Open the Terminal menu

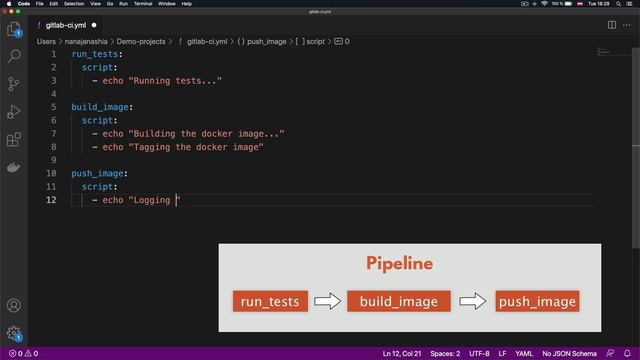click(x=143, y=4)
